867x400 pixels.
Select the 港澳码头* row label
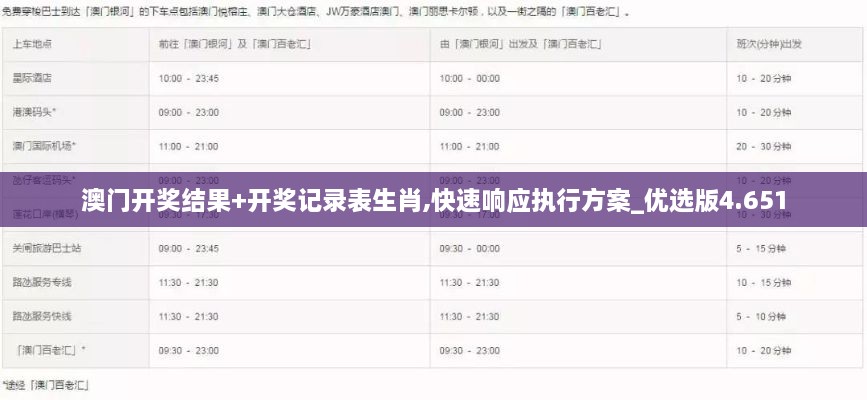tap(34, 112)
